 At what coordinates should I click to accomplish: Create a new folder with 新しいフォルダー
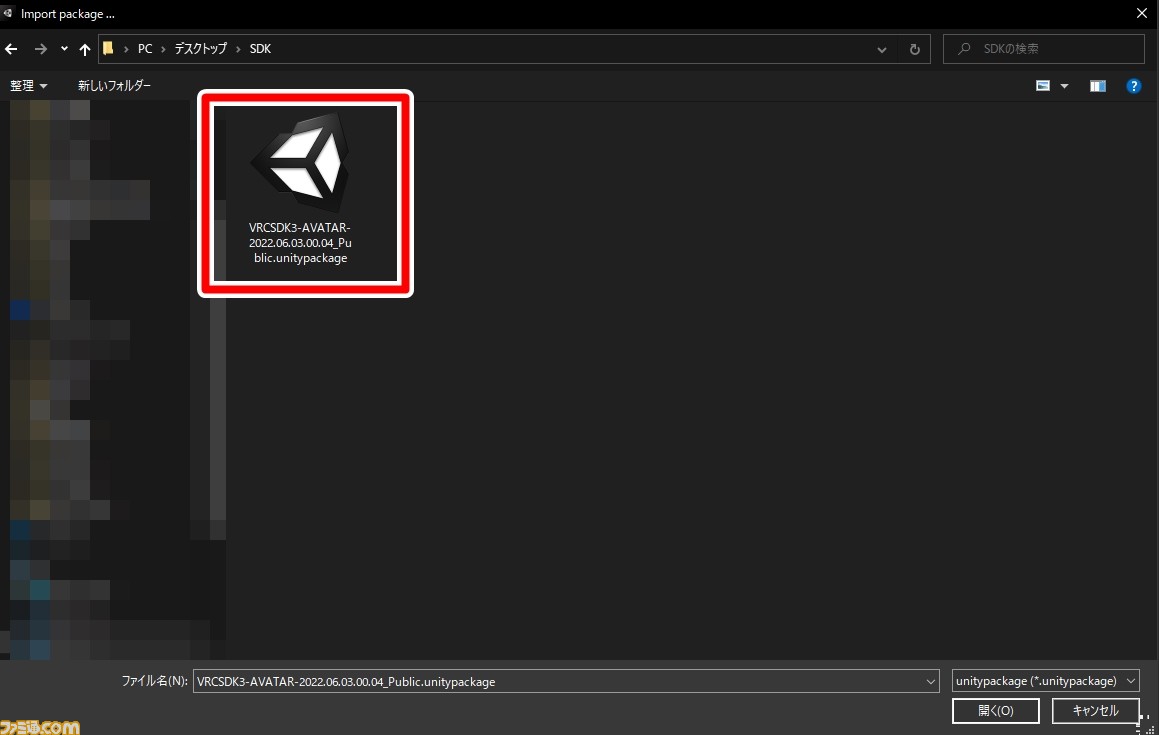point(115,86)
